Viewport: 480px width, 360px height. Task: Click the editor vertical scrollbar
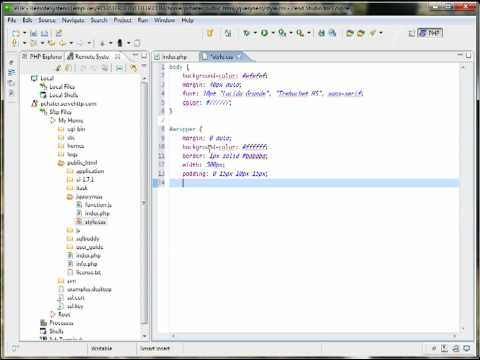pos(463,198)
